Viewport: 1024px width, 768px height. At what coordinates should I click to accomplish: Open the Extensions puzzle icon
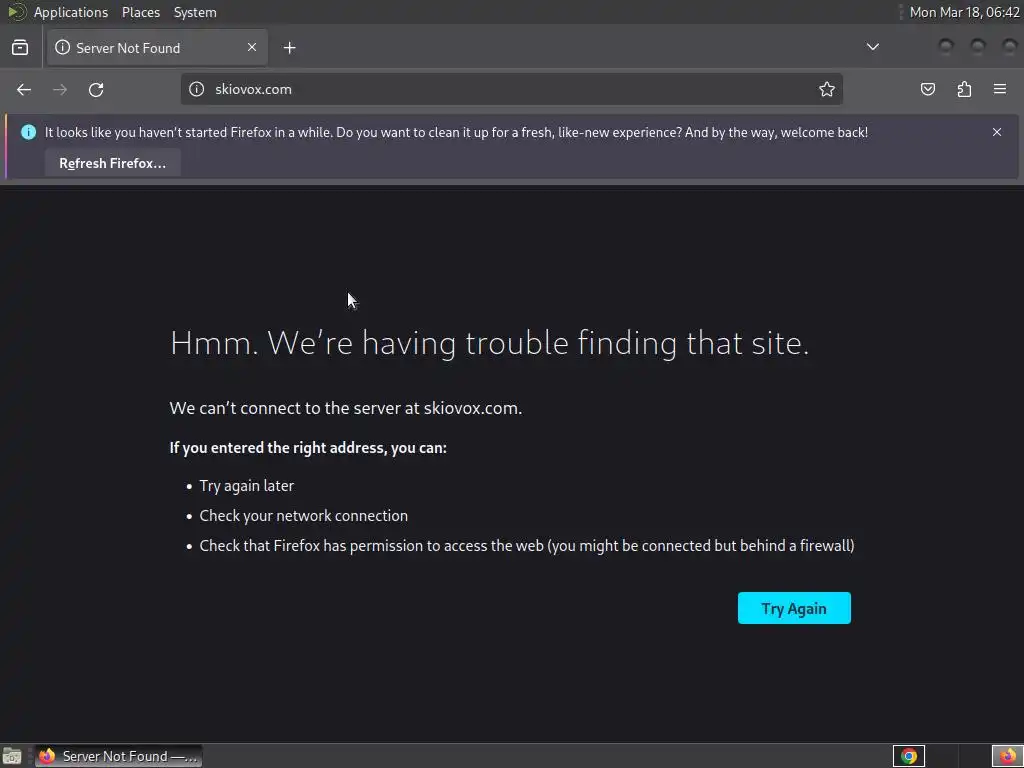tap(964, 89)
